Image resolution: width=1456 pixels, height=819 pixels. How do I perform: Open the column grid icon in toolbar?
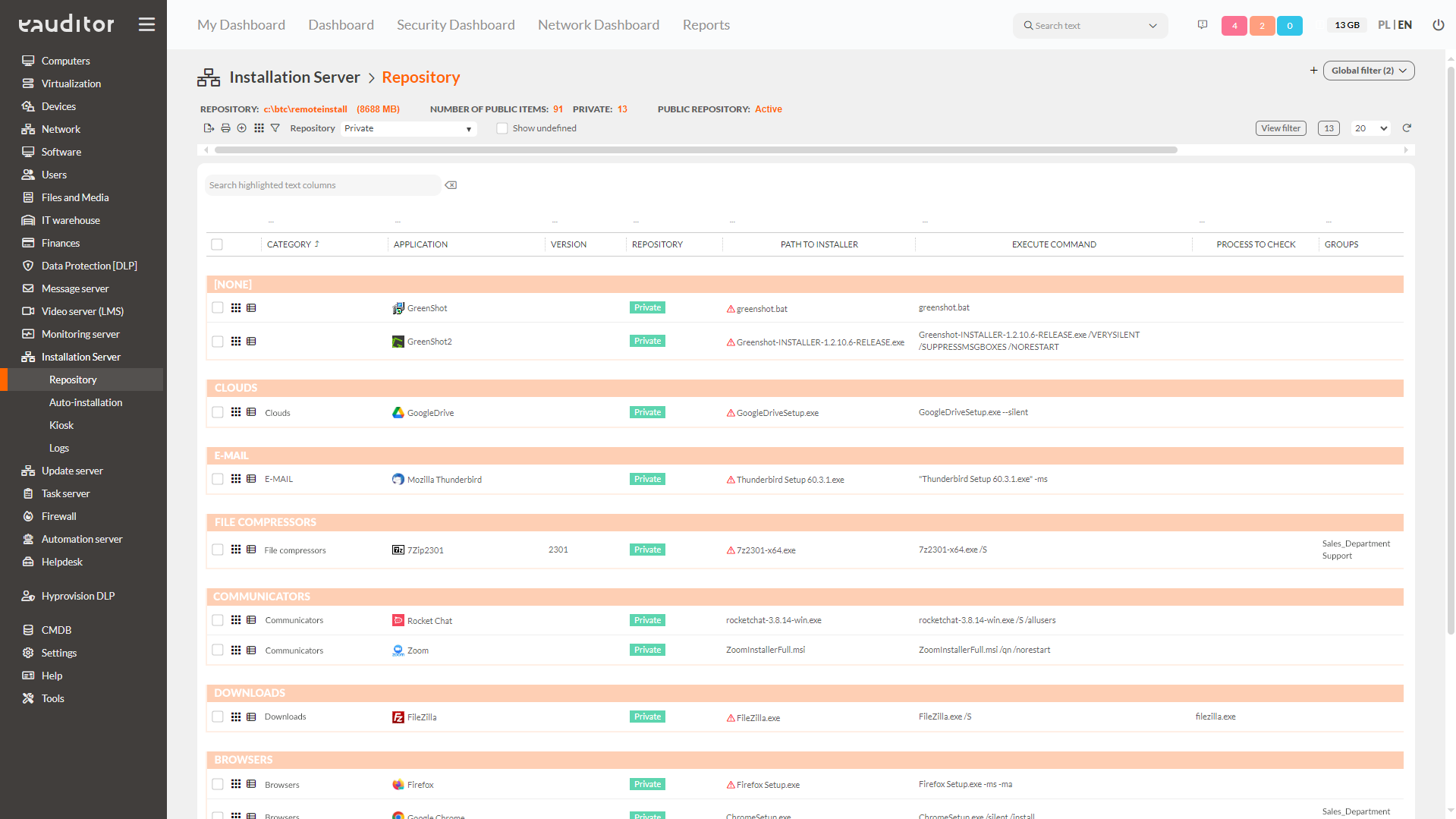pyautogui.click(x=259, y=128)
